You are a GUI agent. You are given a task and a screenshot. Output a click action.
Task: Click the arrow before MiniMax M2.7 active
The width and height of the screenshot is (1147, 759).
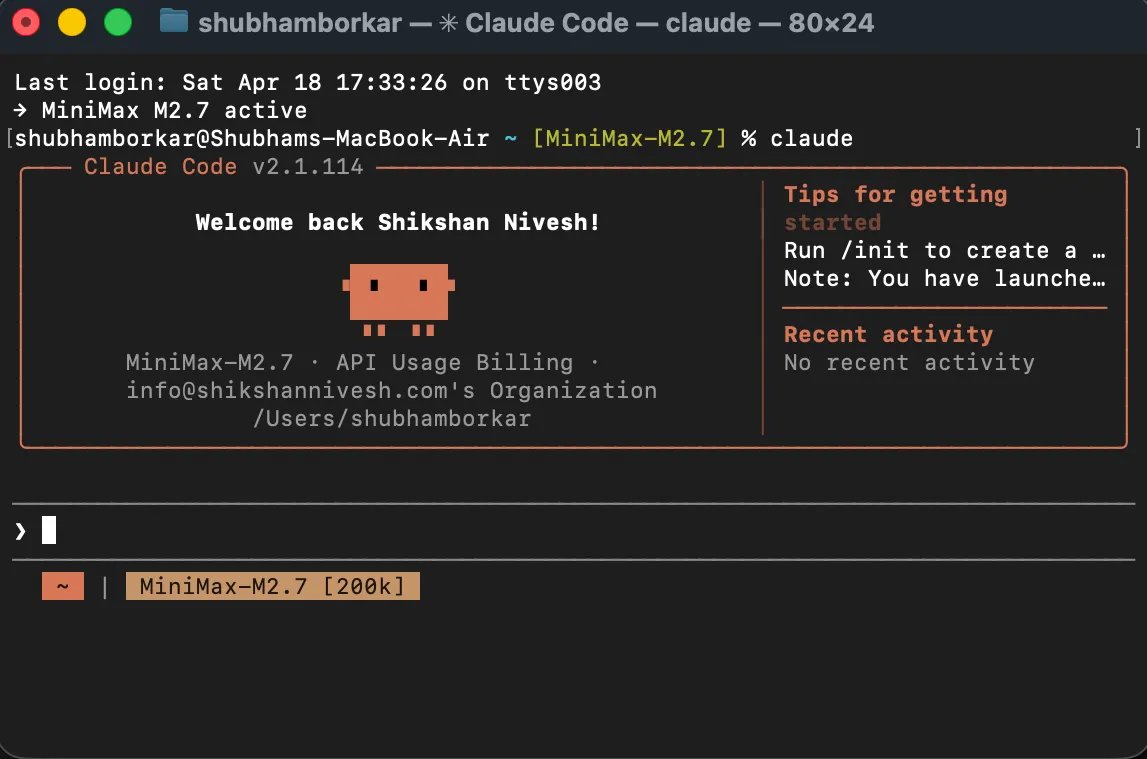click(x=20, y=110)
